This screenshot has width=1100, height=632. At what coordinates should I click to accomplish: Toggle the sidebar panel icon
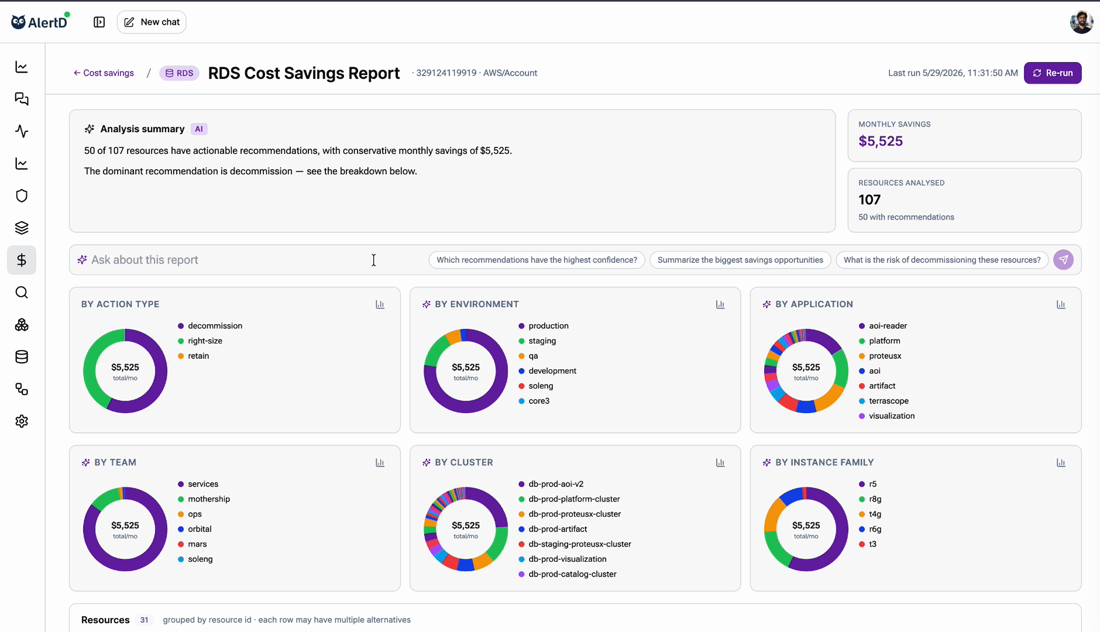pos(99,22)
